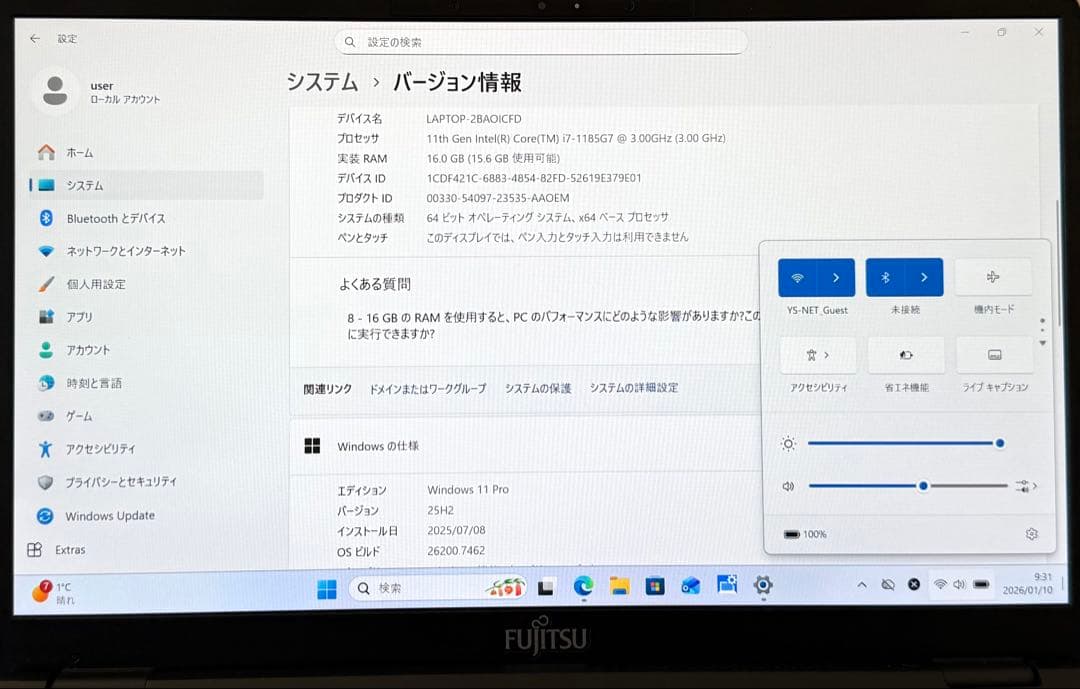
Task: Open the システムの詳細設定 link
Action: 634,388
